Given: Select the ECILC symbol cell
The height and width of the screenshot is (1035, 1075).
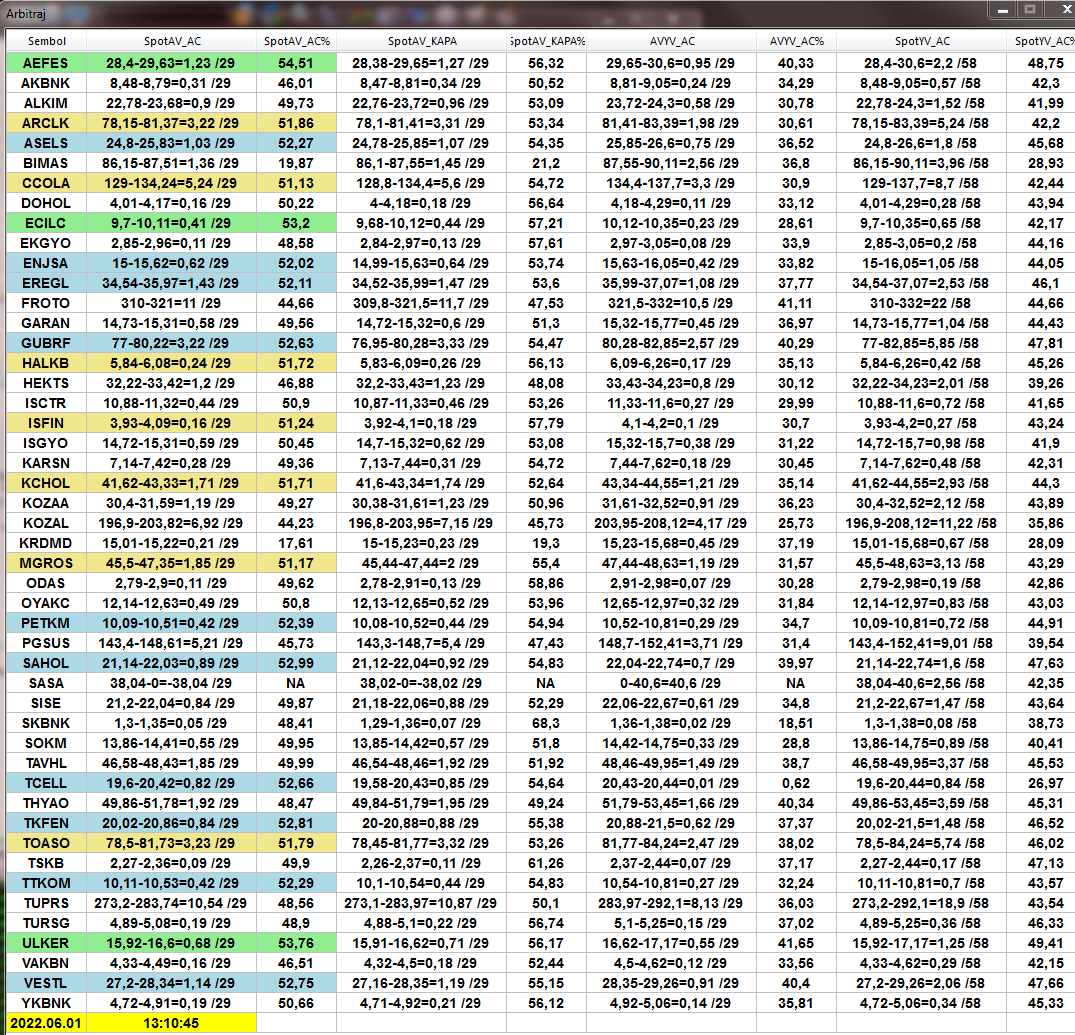Looking at the screenshot, I should point(46,223).
